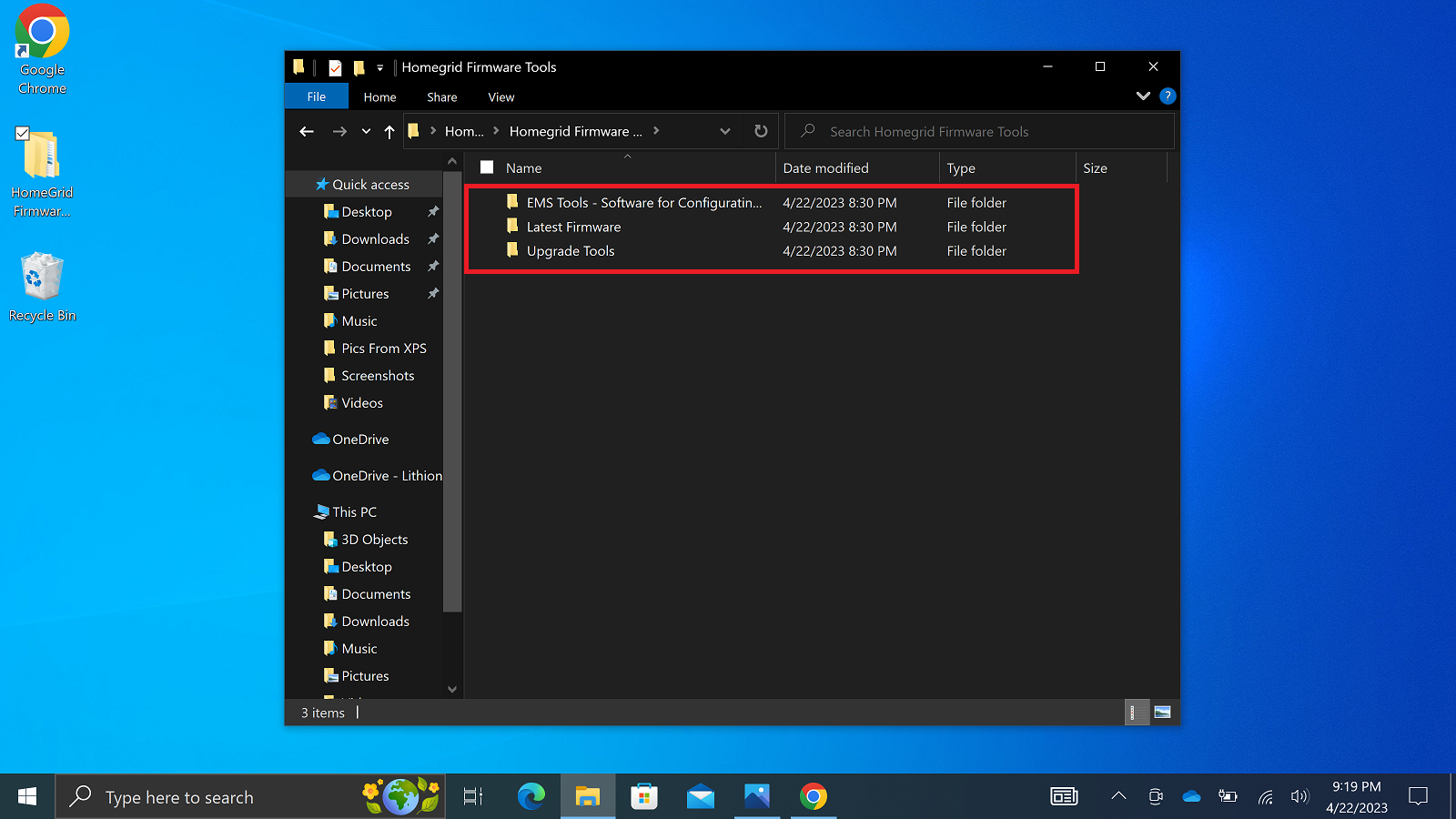Switch to the View ribbon tab
The width and height of the screenshot is (1456, 819).
coord(501,96)
